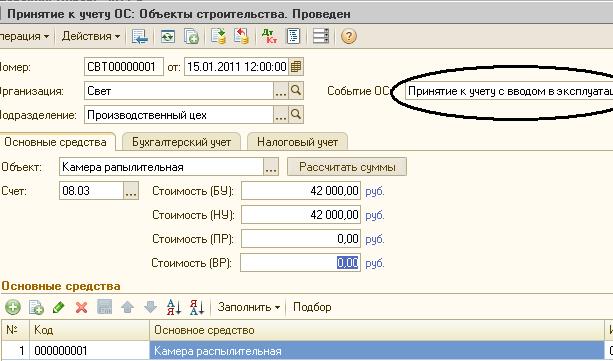Viewport: 613px width, 361px height.
Task: Open help with the question mark icon
Action: [349, 36]
